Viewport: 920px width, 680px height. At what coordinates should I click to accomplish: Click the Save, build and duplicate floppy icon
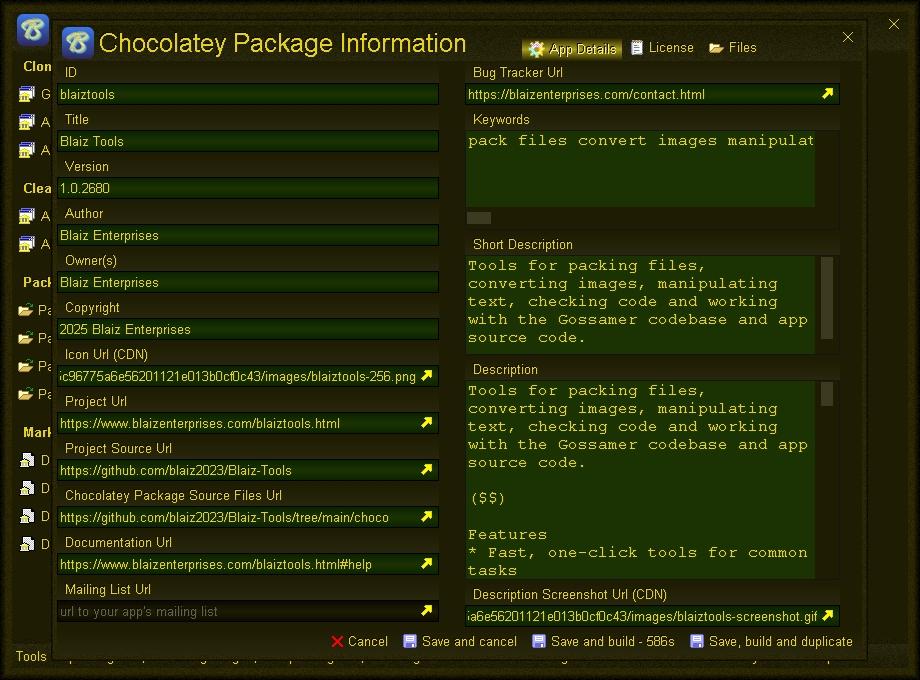(696, 641)
